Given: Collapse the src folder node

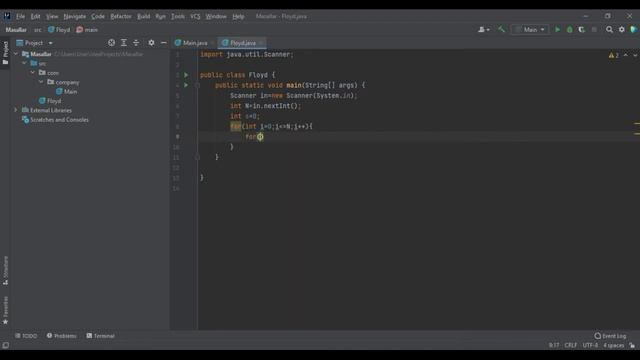Looking at the screenshot, I should 24,63.
